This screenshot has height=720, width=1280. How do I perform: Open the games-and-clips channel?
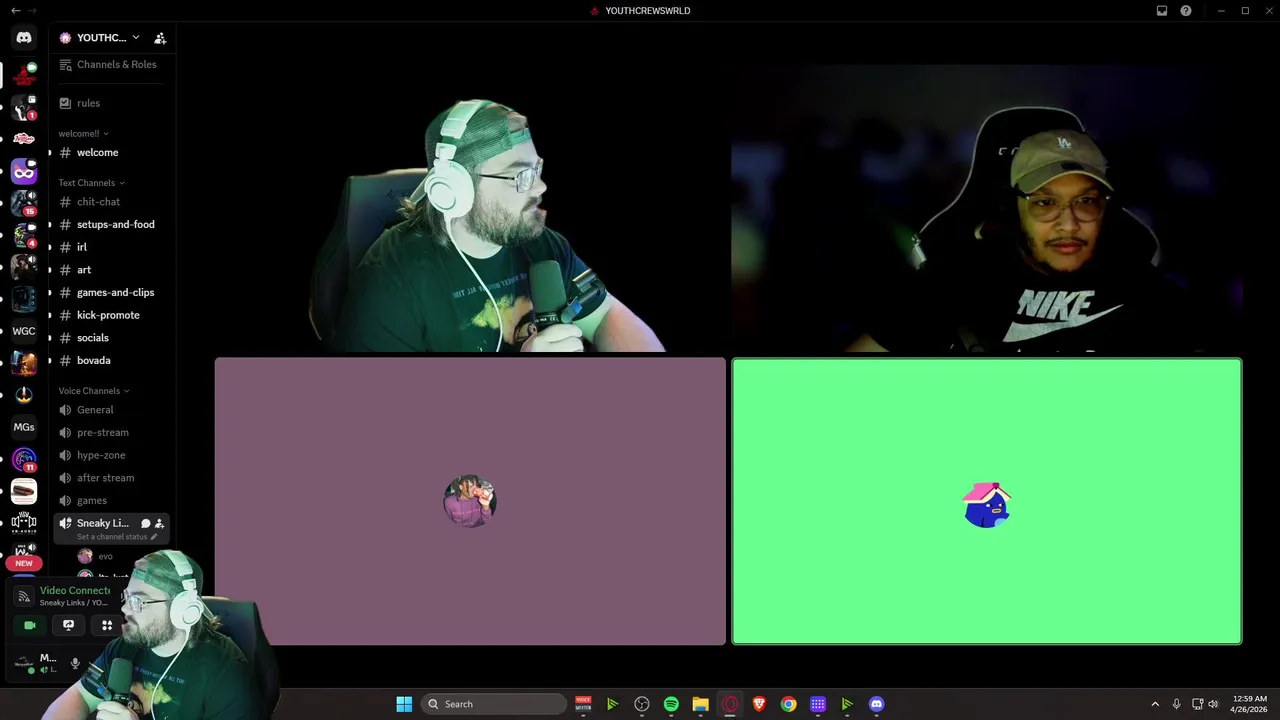[112, 292]
